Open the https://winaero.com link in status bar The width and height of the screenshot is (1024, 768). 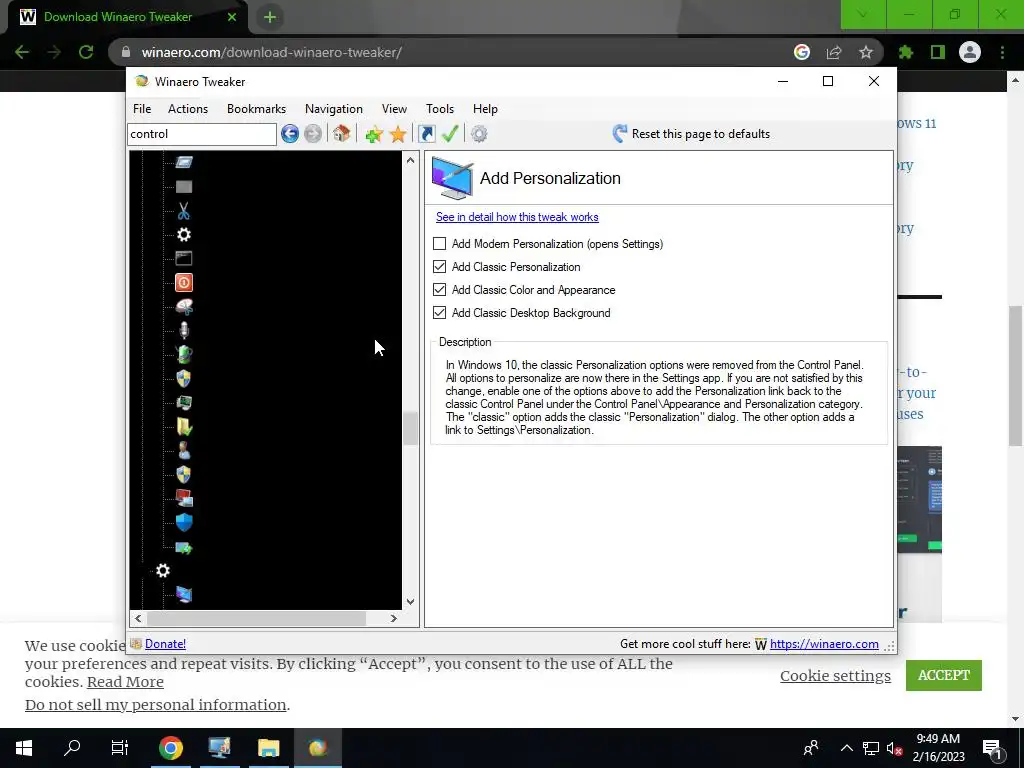824,644
